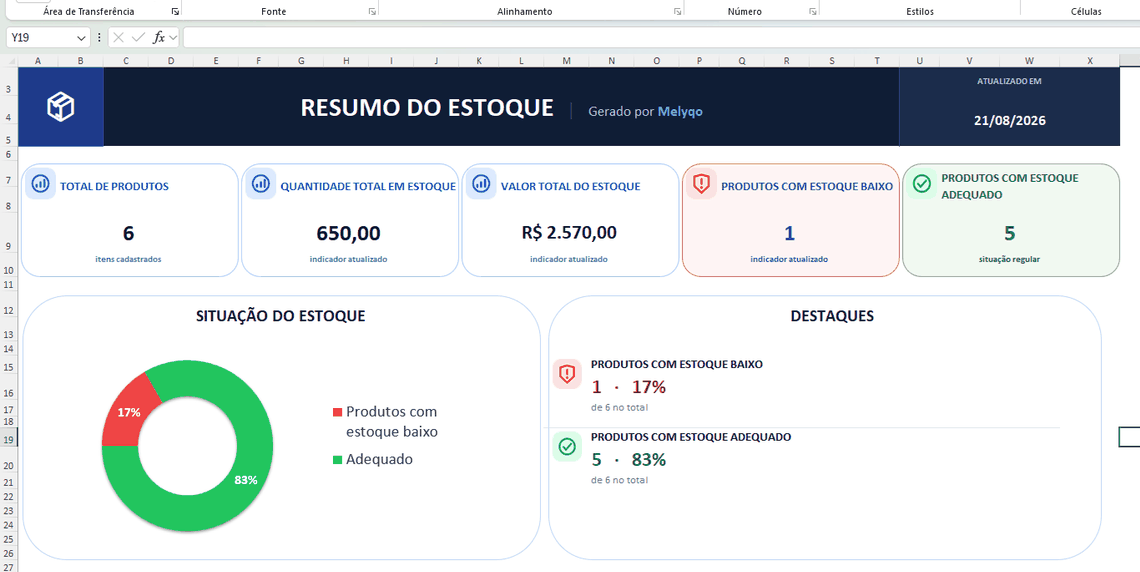Click the 83% data label on chart
The height and width of the screenshot is (572, 1140).
pyautogui.click(x=246, y=480)
